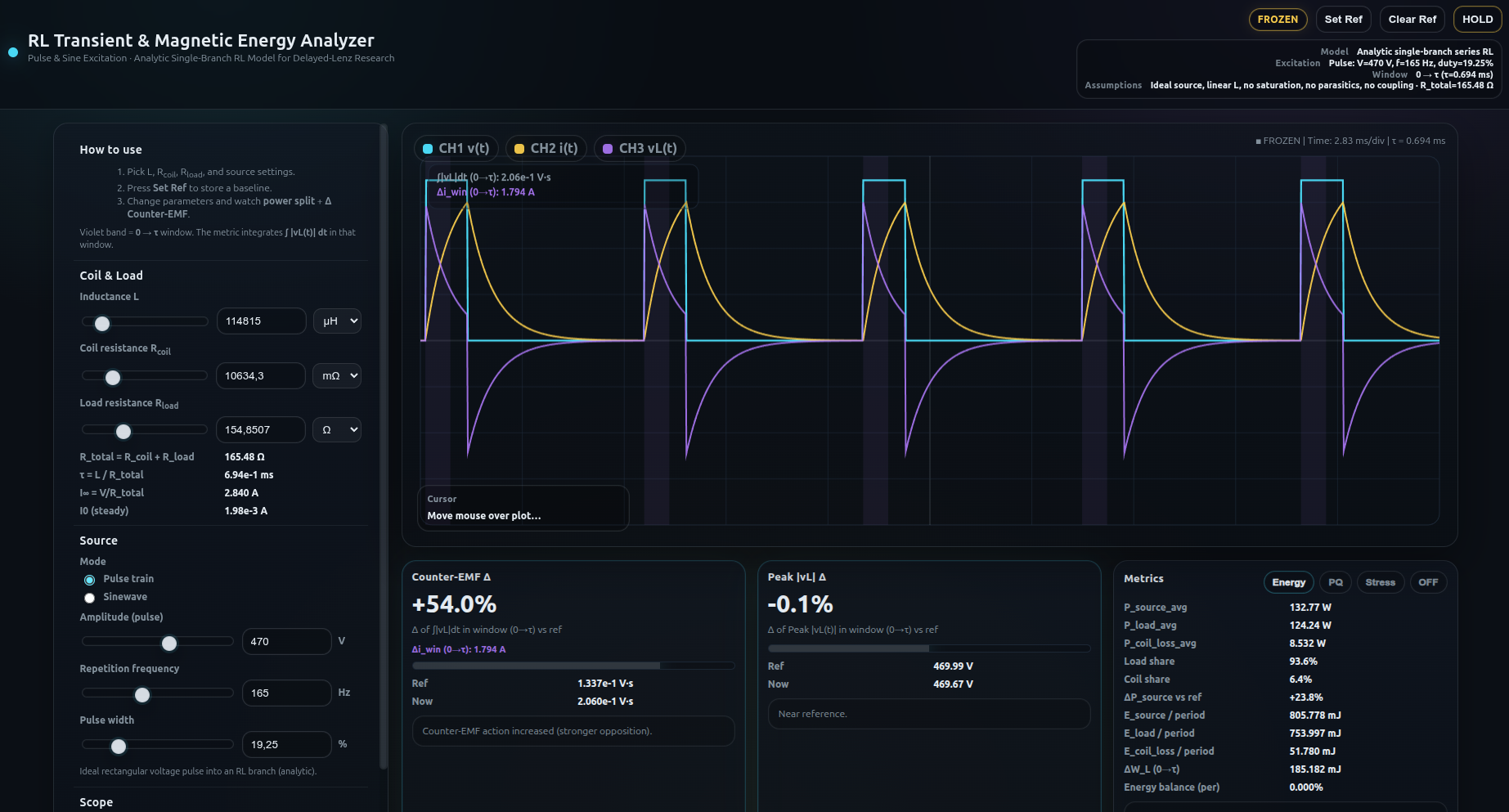Toggle the CH3 vL(t) channel chip
The width and height of the screenshot is (1509, 812).
point(640,148)
